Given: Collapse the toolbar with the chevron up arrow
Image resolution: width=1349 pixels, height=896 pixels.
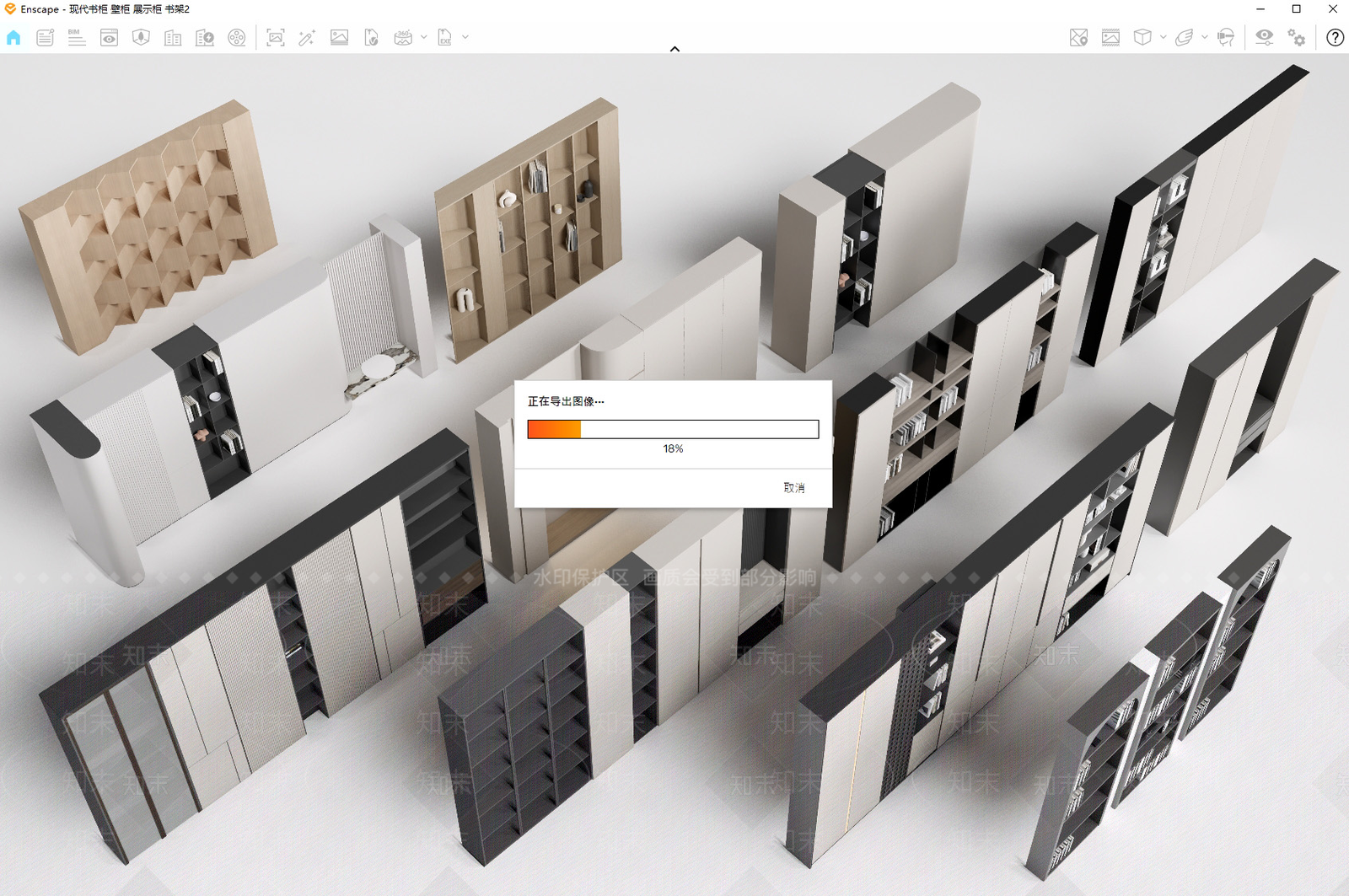Looking at the screenshot, I should 674,49.
